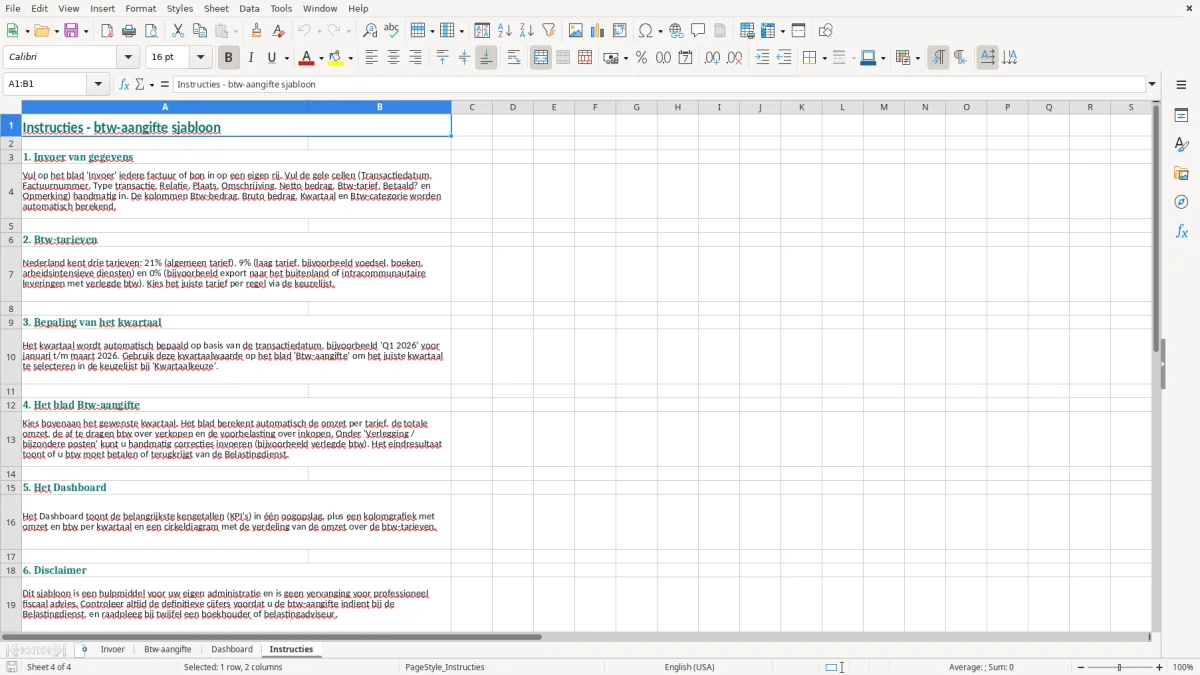The image size is (1200, 675).
Task: Format cells as date
Action: click(x=686, y=58)
